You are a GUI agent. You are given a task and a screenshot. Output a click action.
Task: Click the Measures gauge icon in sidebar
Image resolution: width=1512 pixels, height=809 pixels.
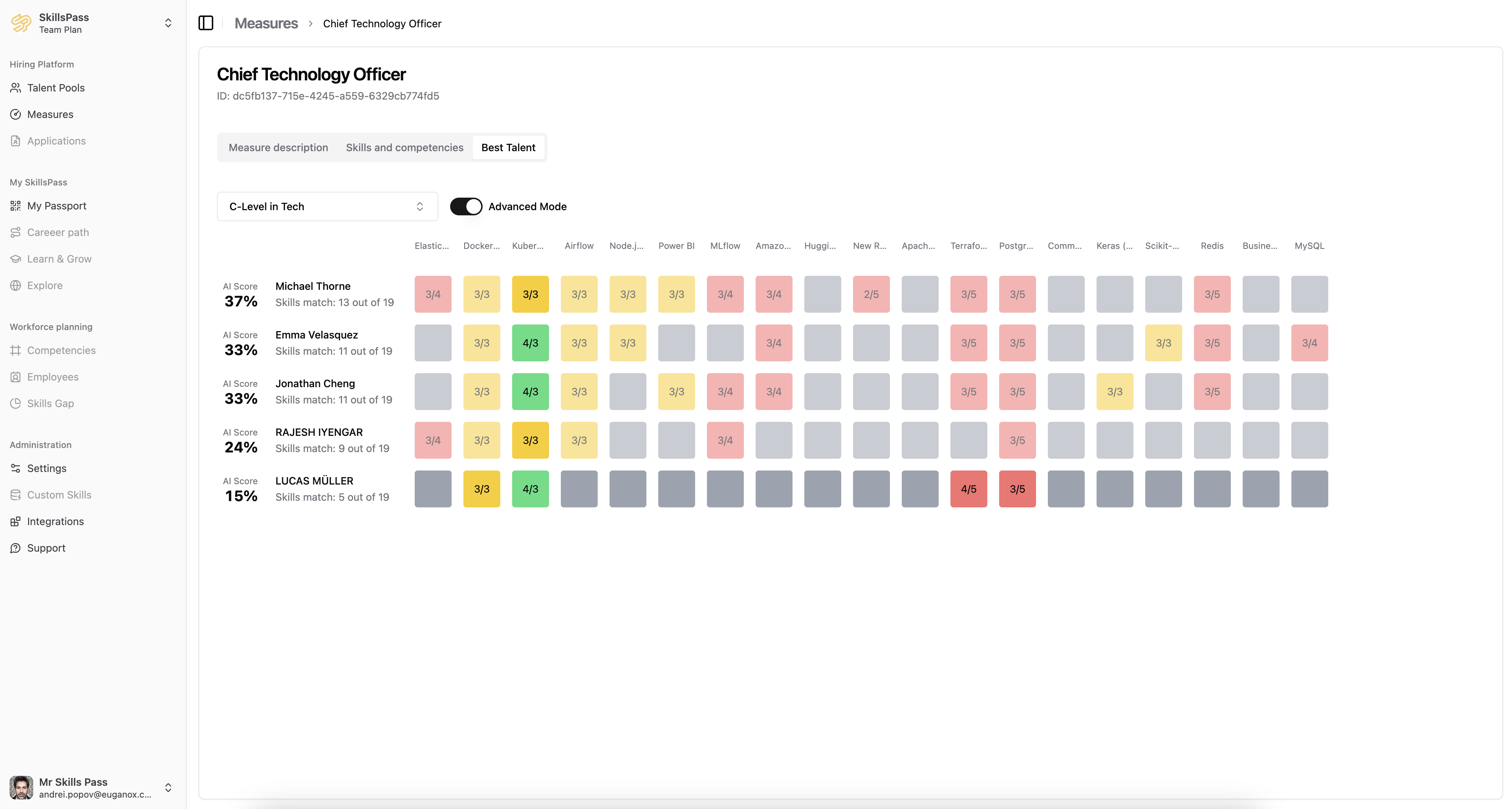(16, 114)
